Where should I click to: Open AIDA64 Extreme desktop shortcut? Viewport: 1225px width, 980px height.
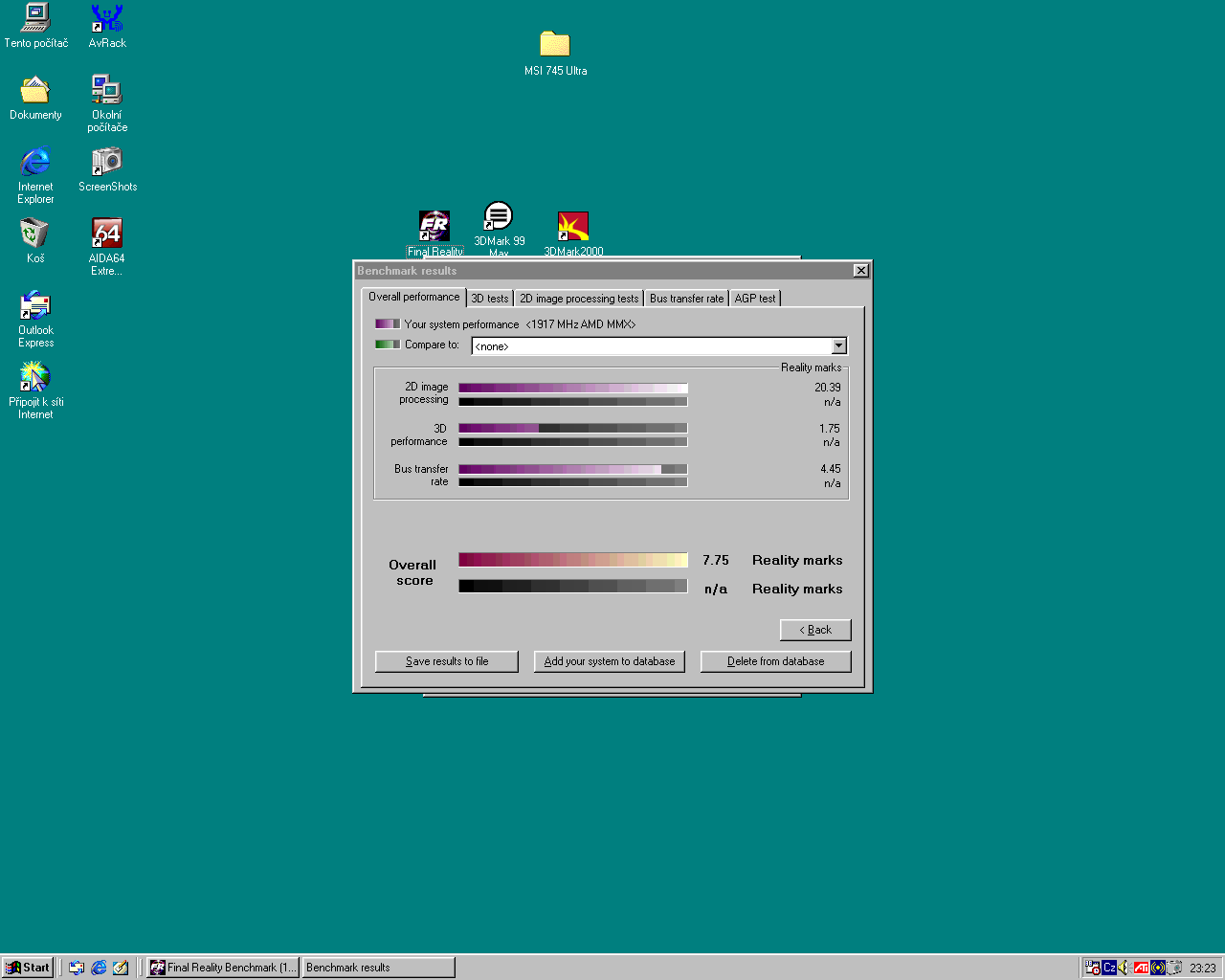(x=106, y=234)
